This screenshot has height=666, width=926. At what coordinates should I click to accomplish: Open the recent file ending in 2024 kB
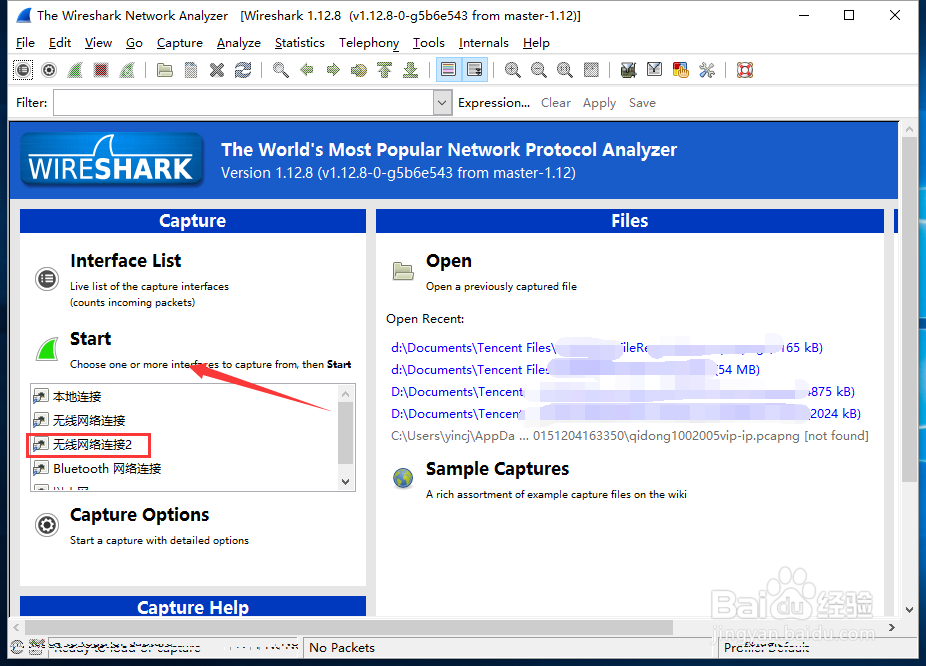tap(626, 413)
